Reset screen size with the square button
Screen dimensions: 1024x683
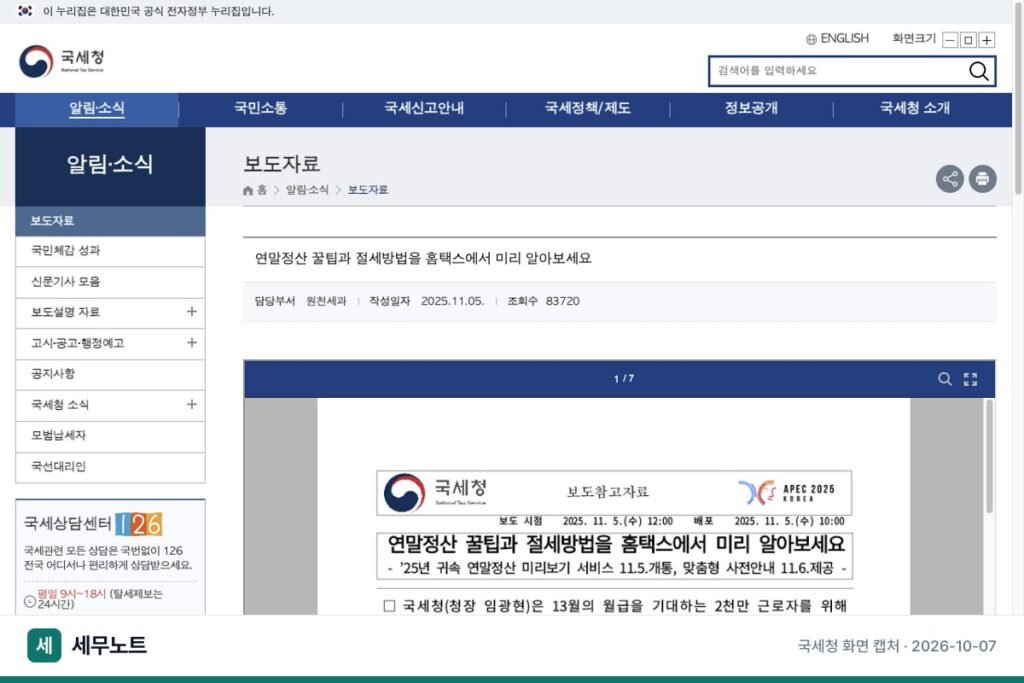point(968,40)
